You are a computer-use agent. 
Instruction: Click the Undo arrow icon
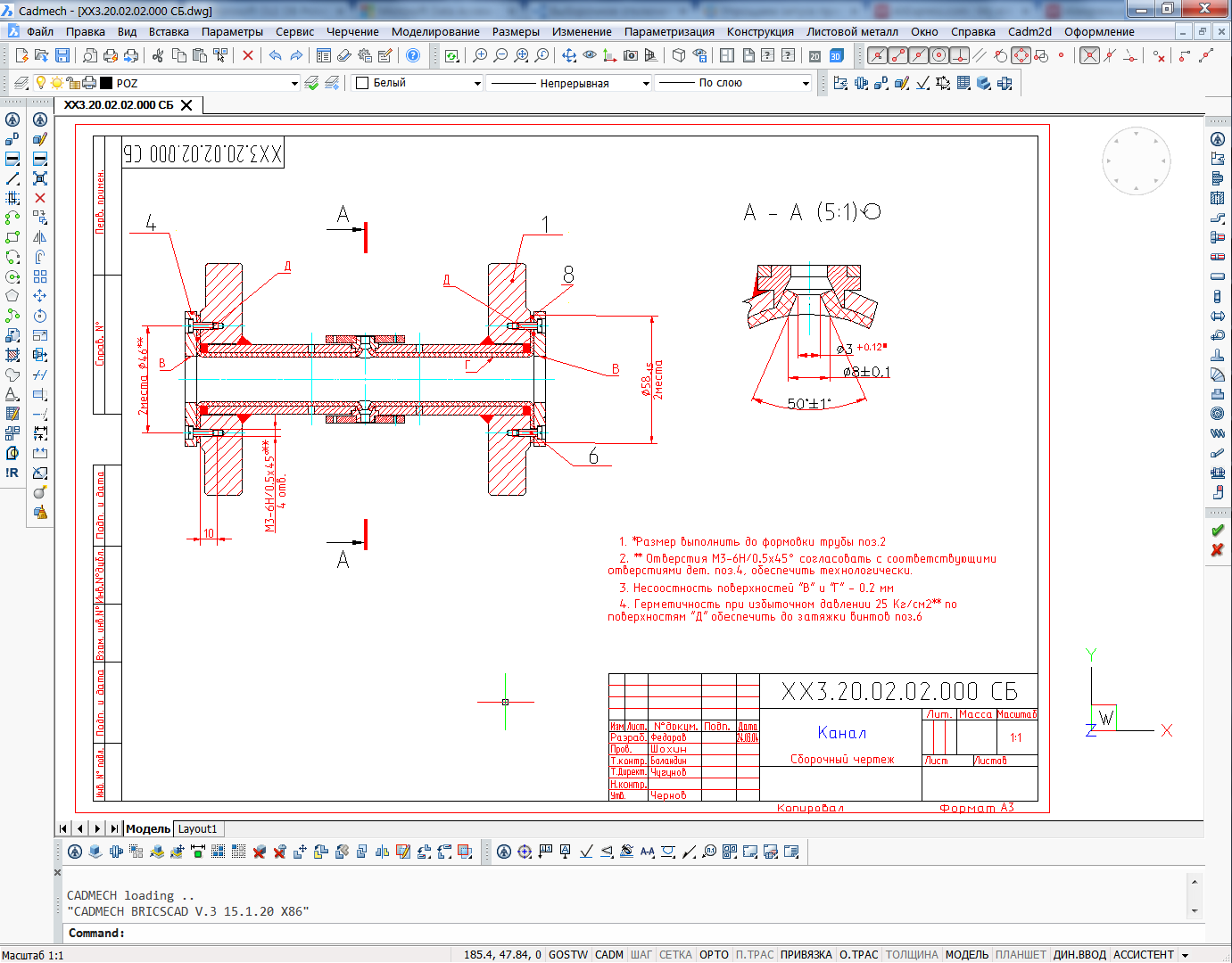275,55
